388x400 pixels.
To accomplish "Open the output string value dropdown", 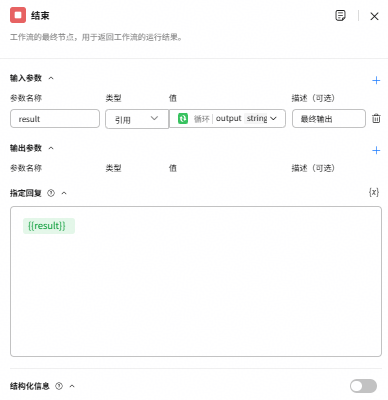I will [x=227, y=118].
